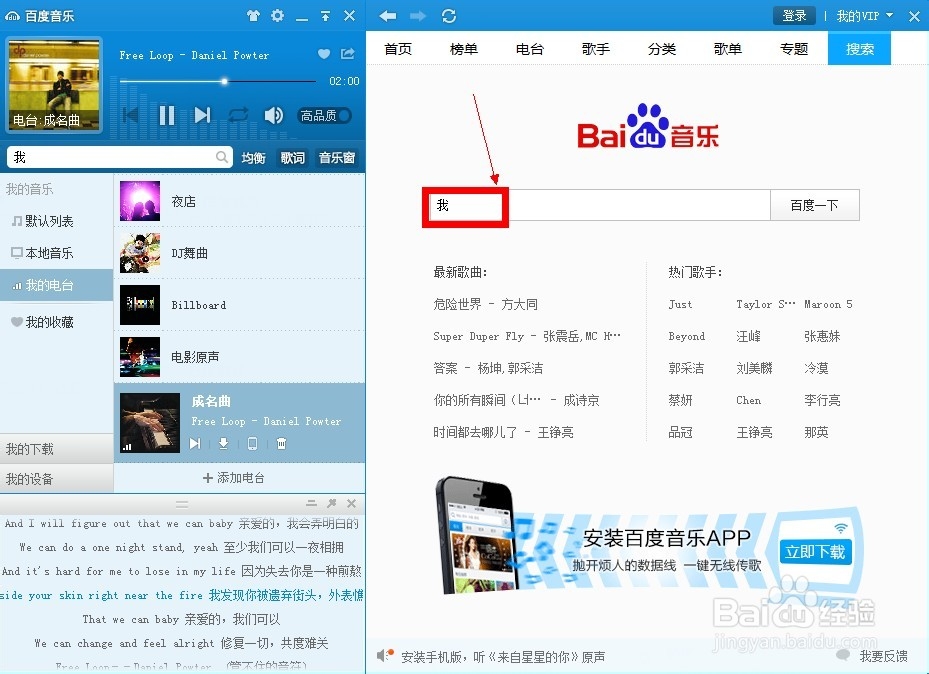This screenshot has height=674, width=929.
Task: Switch to the 专题 tab
Action: click(794, 49)
